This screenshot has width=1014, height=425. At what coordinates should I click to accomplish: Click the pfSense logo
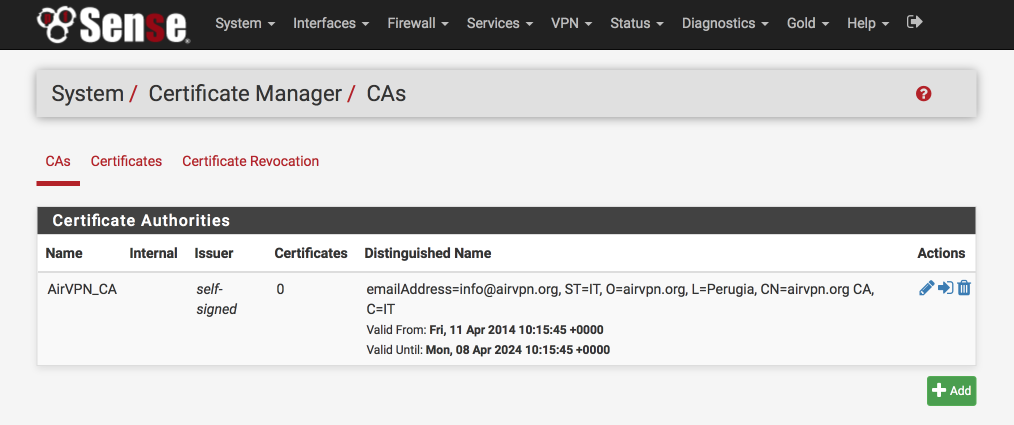pos(113,25)
